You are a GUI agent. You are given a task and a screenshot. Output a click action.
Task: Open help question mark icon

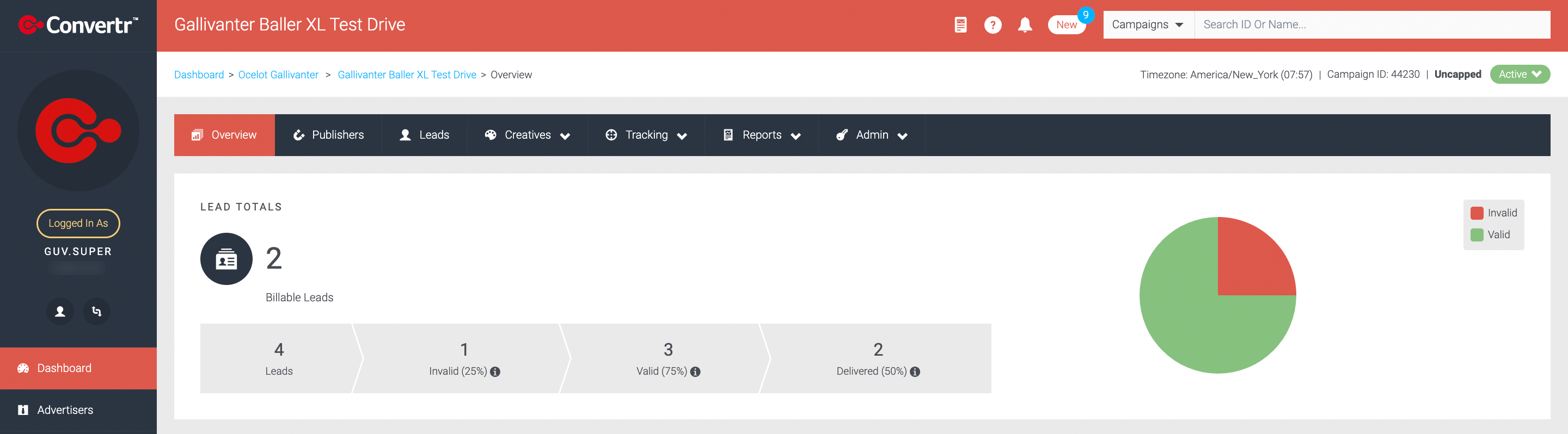click(x=993, y=25)
